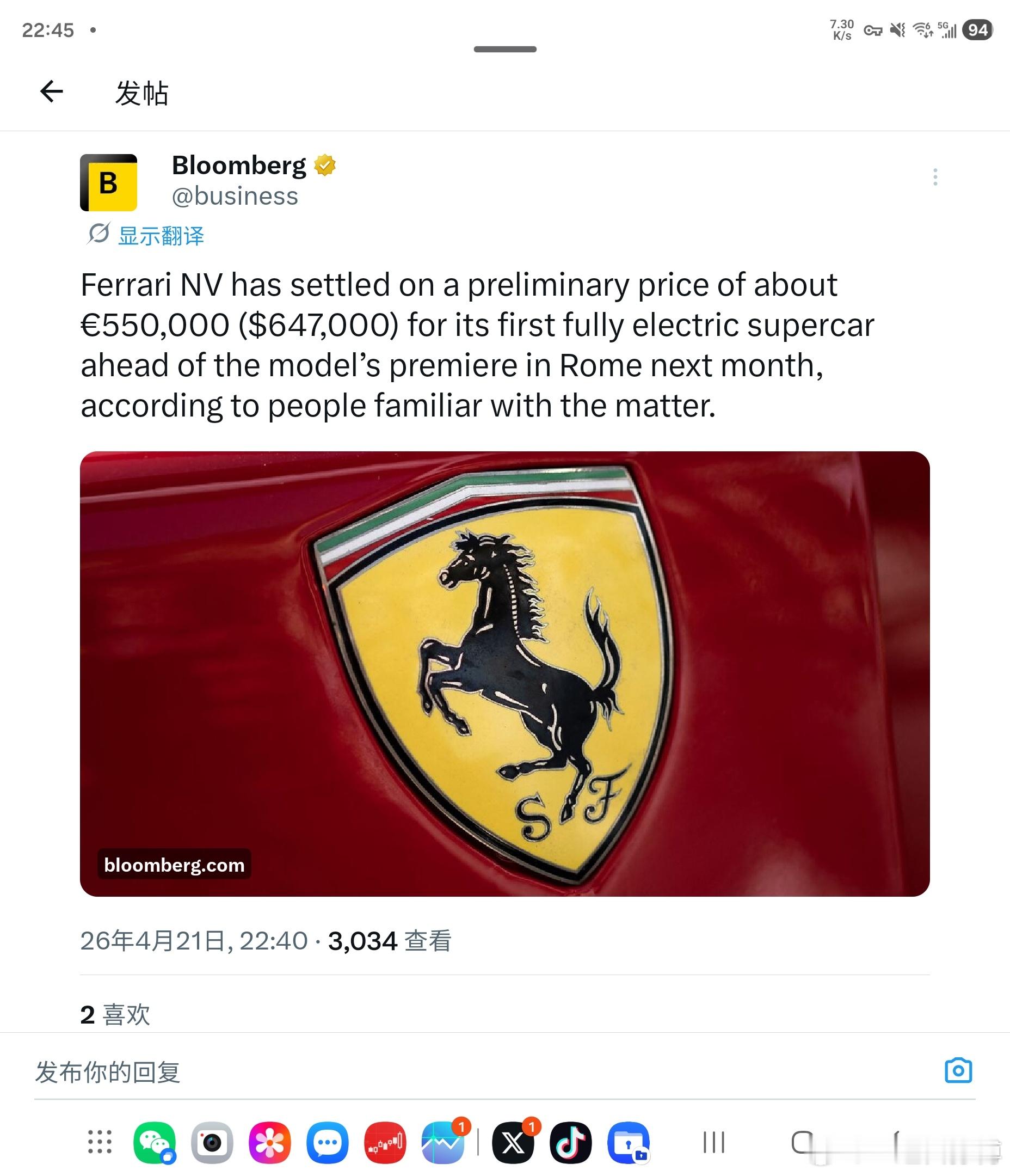Open the post's three-dot more menu
Image resolution: width=1010 pixels, height=1176 pixels.
[x=935, y=177]
